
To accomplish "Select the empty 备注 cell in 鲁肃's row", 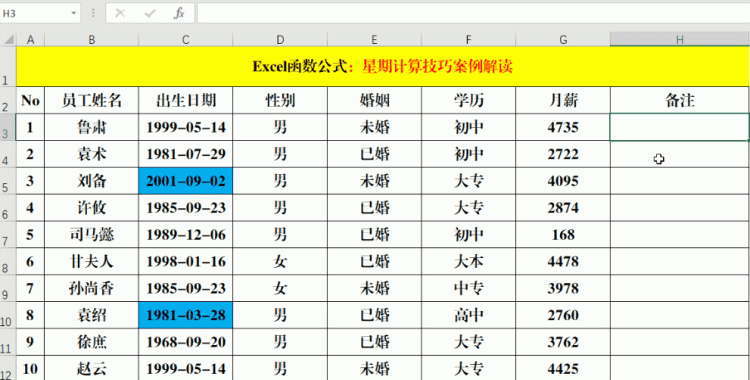I will (680, 127).
